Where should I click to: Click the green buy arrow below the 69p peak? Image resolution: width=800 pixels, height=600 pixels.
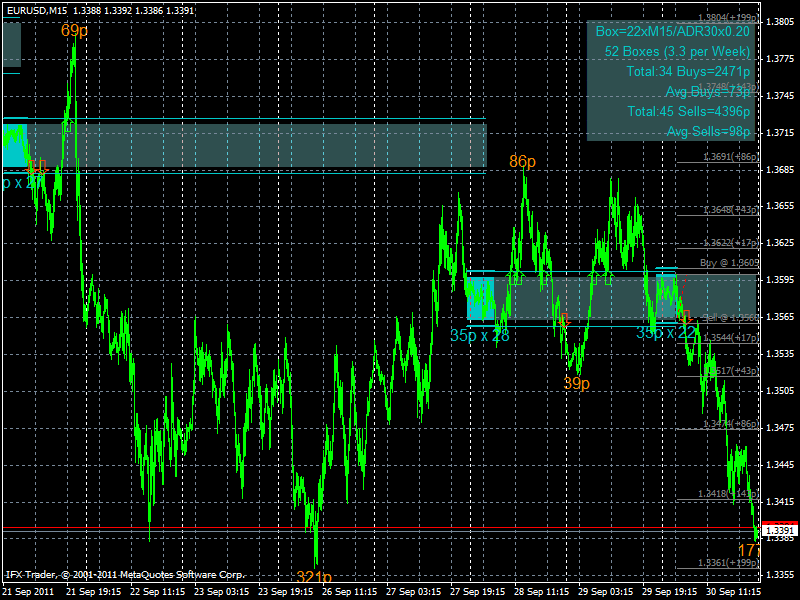(68, 125)
